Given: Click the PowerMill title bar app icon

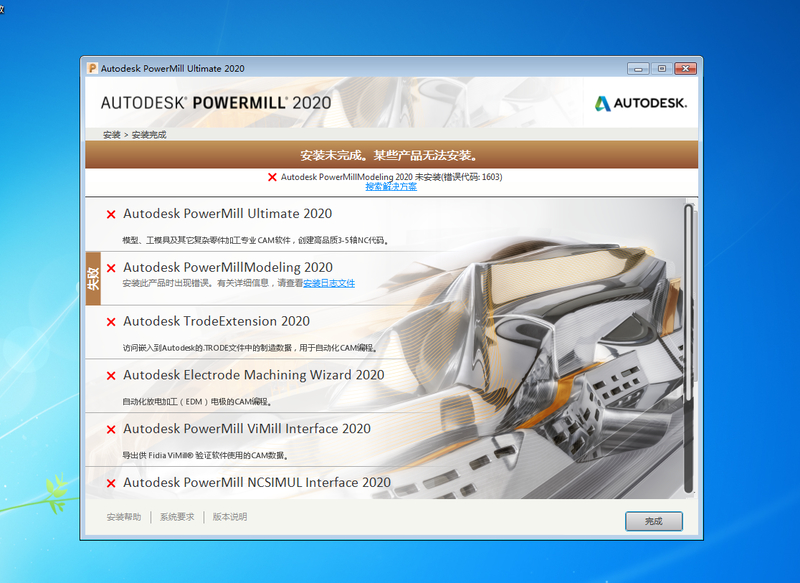Looking at the screenshot, I should [92, 69].
